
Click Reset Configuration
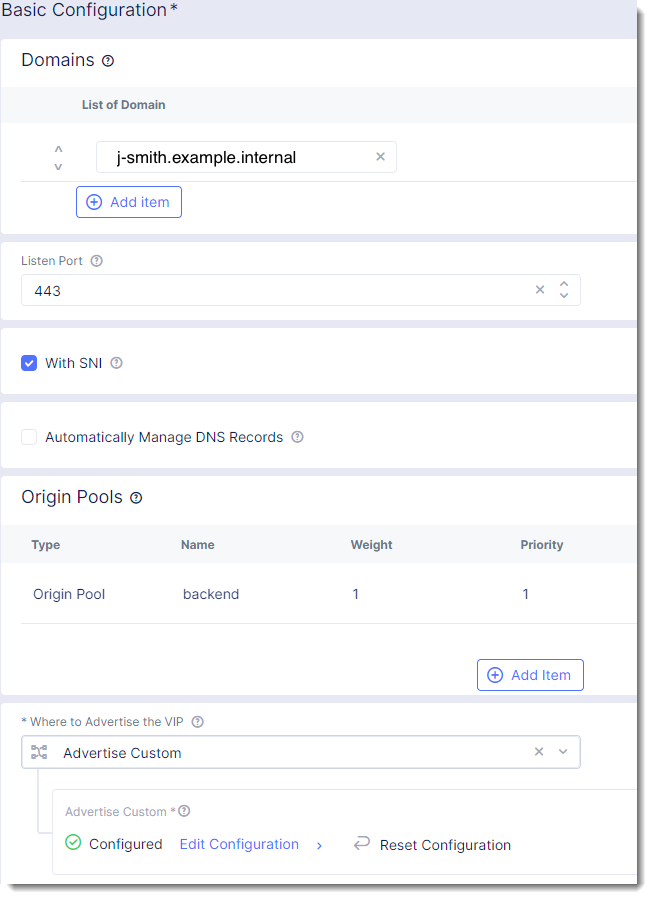point(444,845)
